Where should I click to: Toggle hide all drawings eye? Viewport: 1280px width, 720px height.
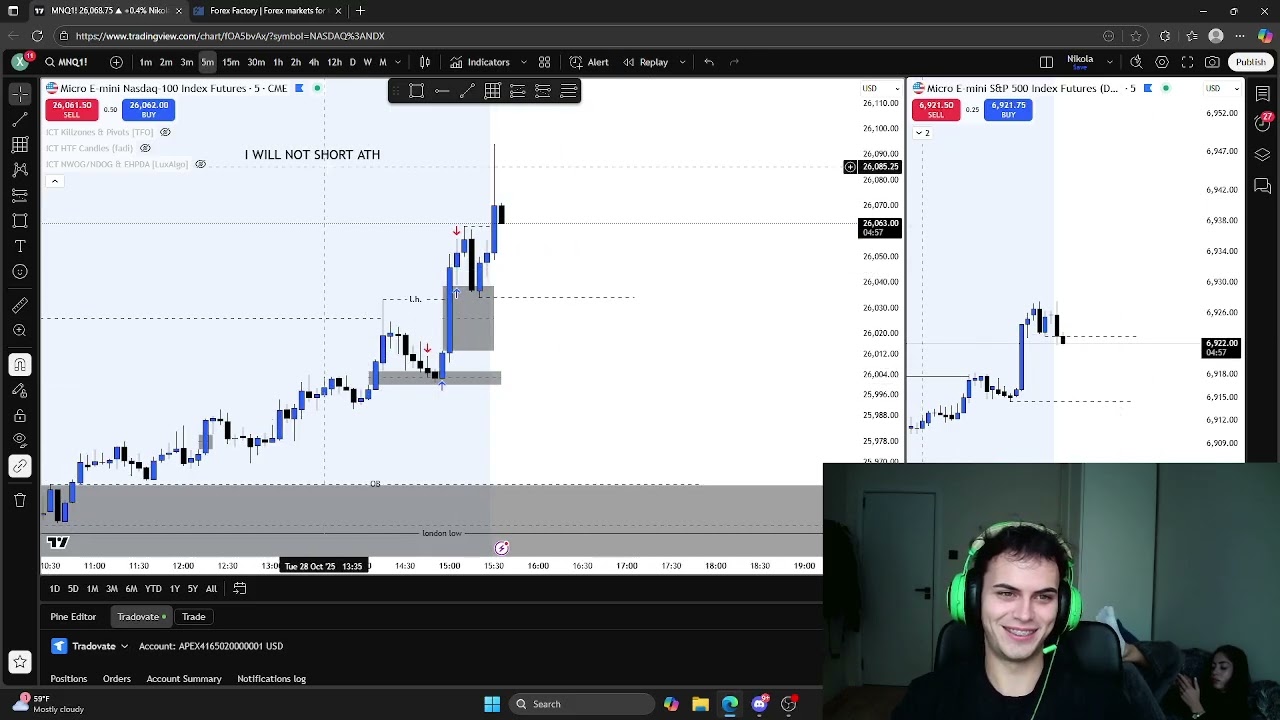tap(20, 440)
